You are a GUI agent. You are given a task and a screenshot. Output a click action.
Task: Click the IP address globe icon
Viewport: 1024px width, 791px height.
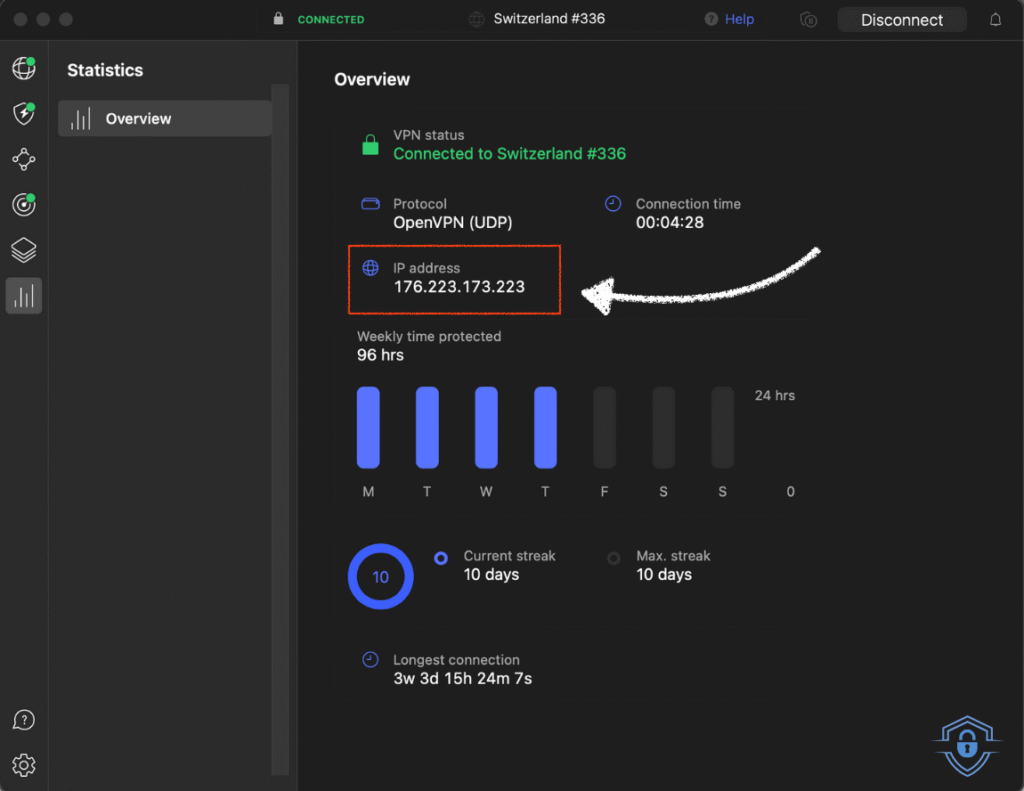click(370, 268)
